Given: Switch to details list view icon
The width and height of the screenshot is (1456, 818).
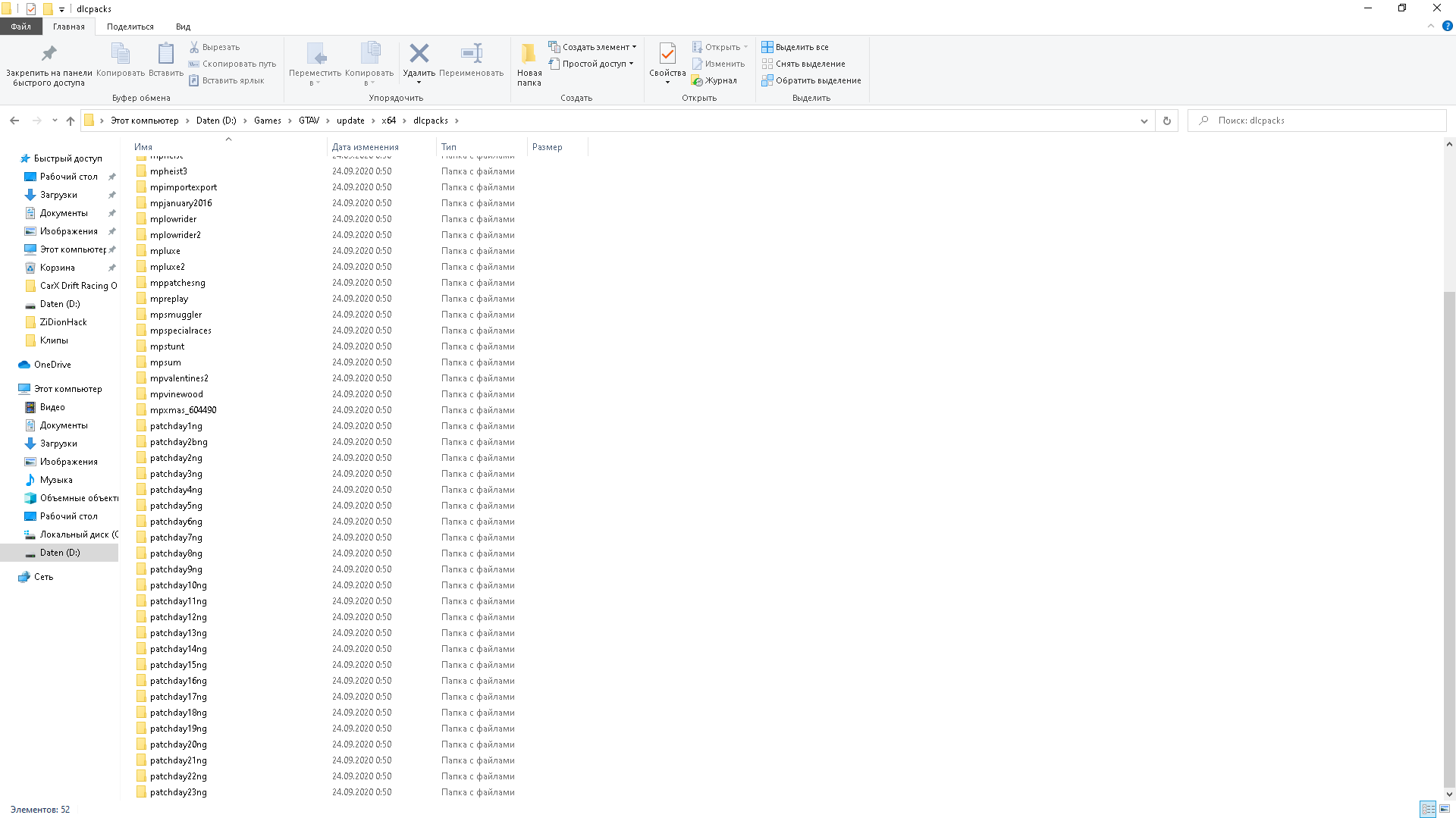Looking at the screenshot, I should (1427, 809).
